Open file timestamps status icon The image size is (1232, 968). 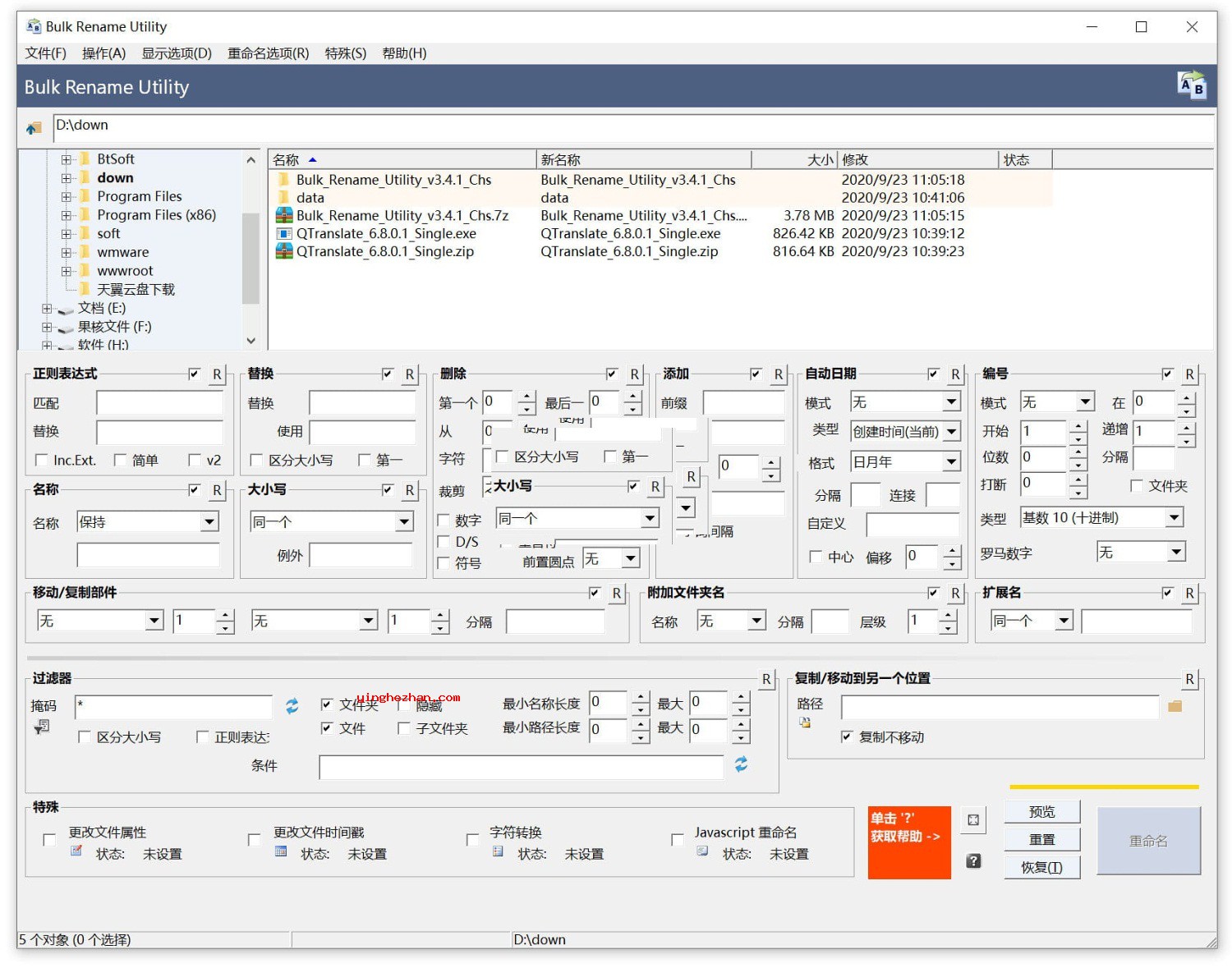click(281, 851)
